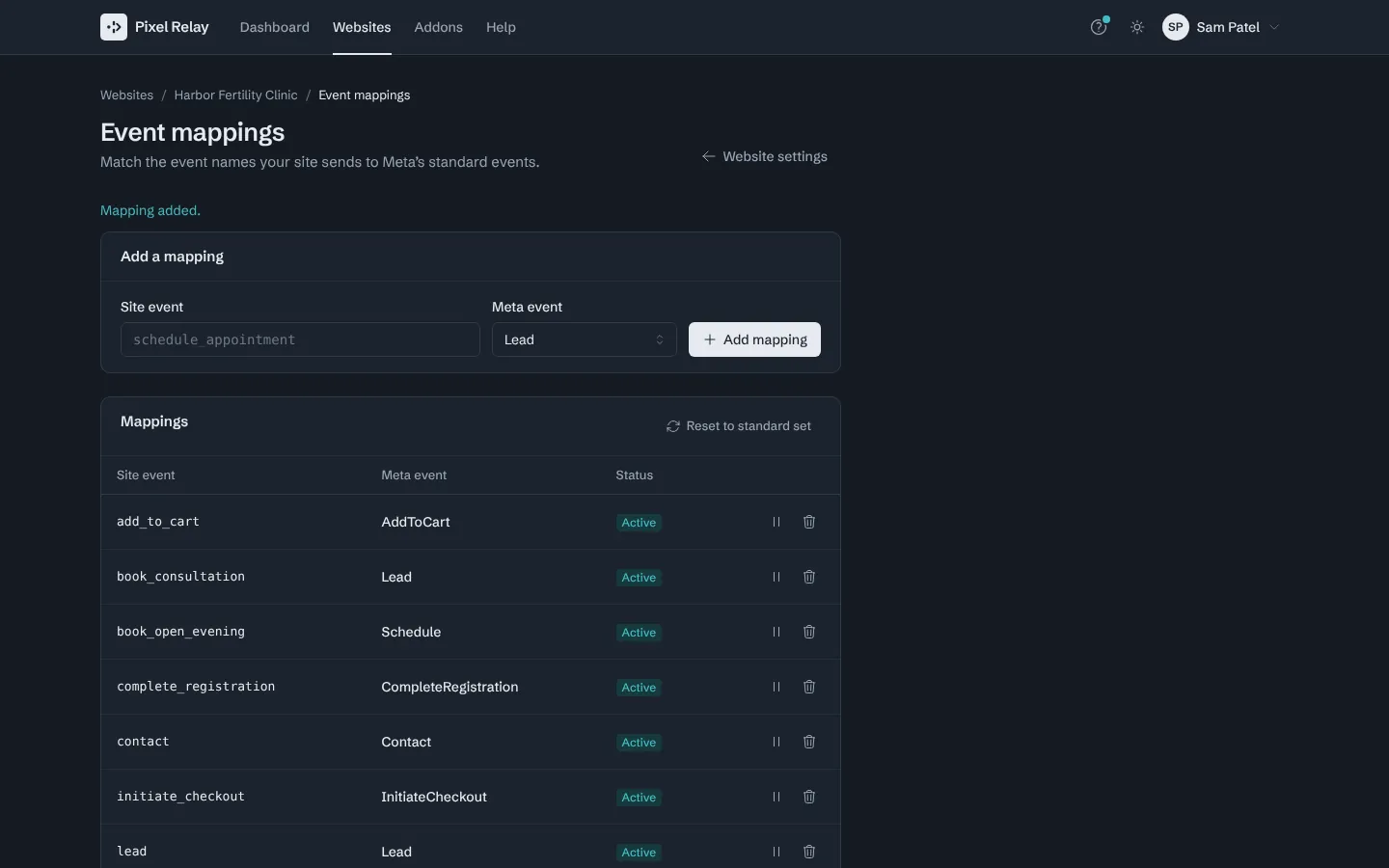Viewport: 1389px width, 868px height.
Task: Pause the add_to_cart mapping
Action: tap(776, 522)
